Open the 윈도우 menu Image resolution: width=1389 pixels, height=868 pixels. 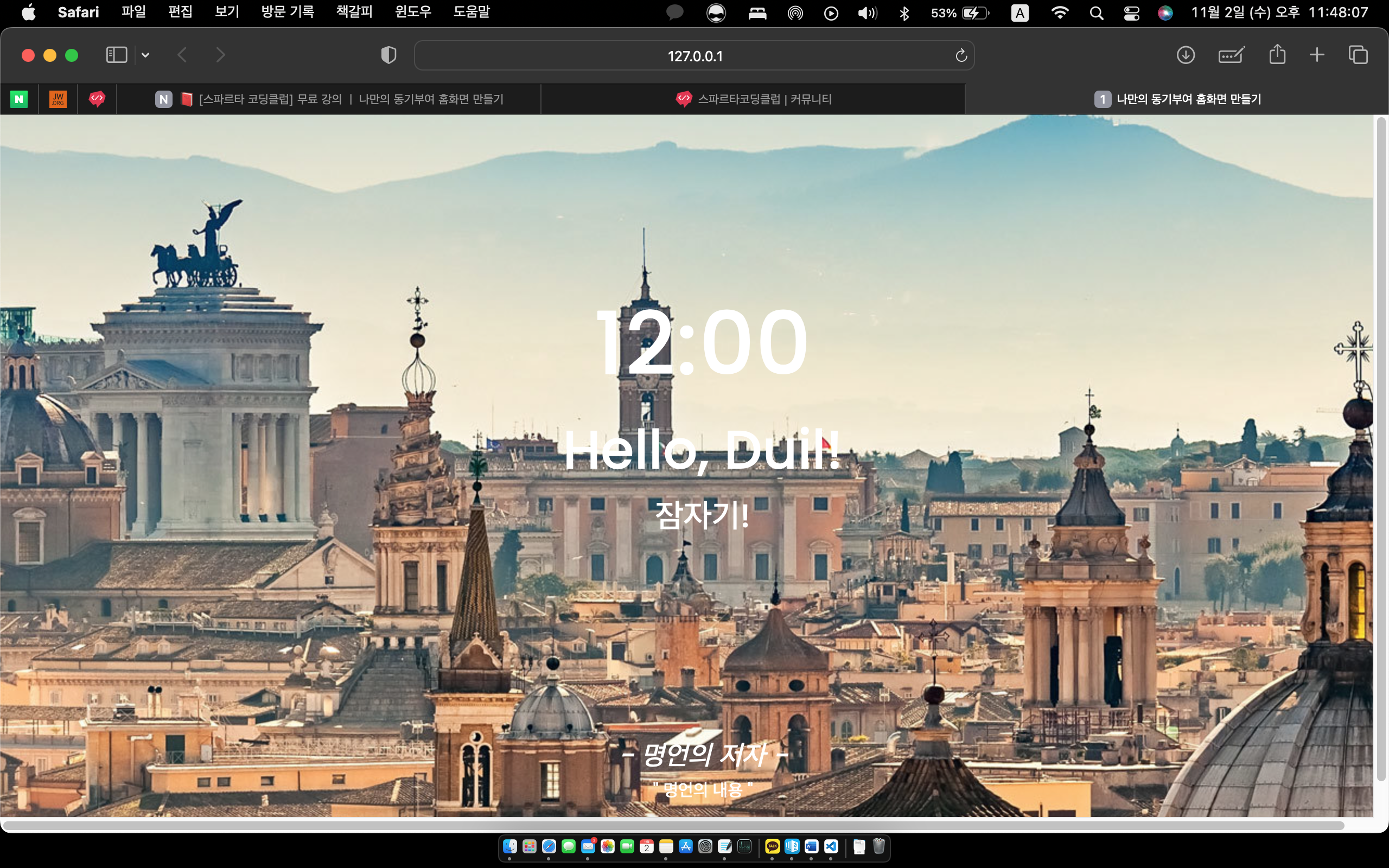pos(413,12)
